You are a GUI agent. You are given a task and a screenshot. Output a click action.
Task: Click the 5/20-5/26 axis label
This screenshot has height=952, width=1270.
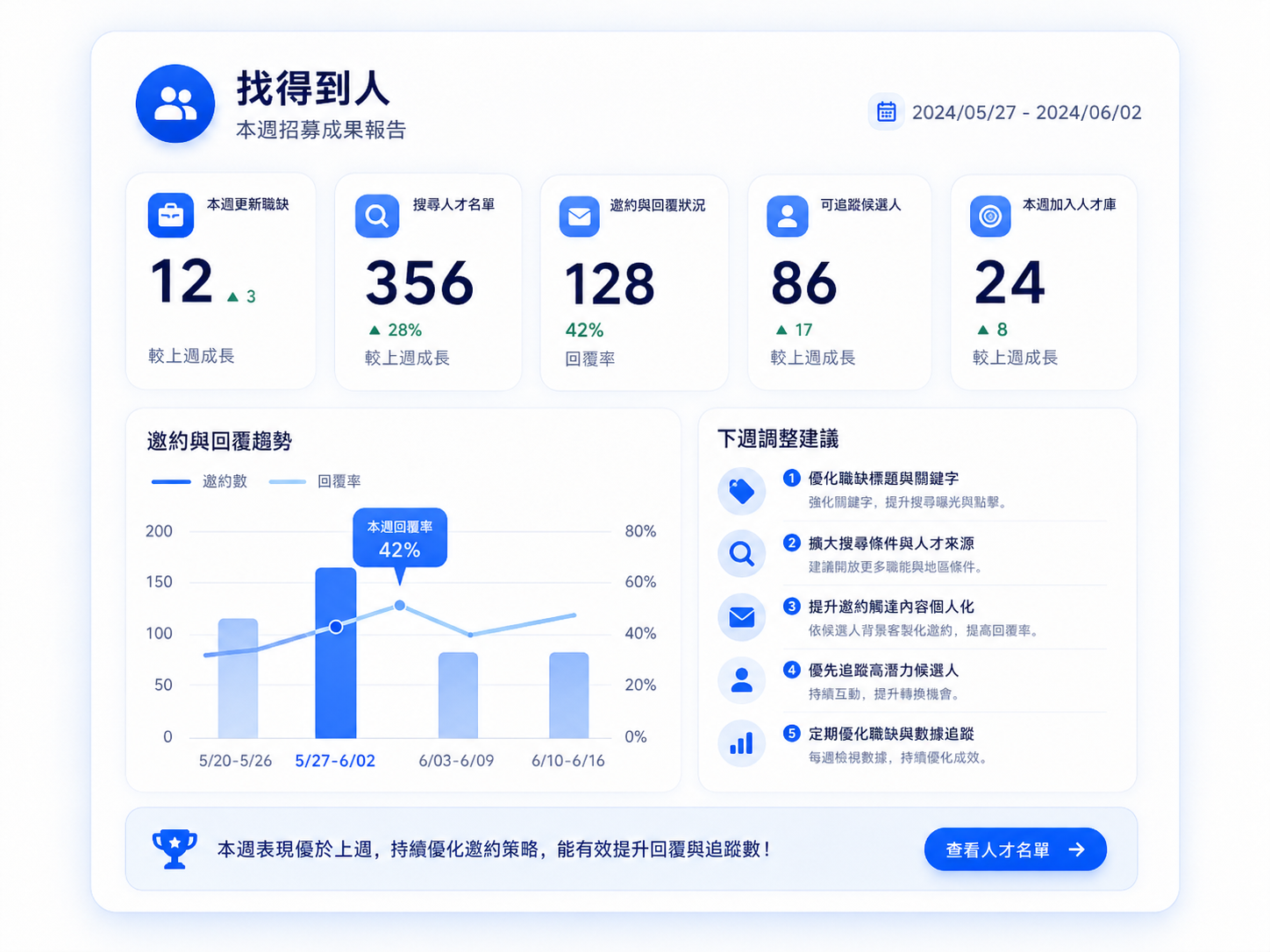(235, 761)
